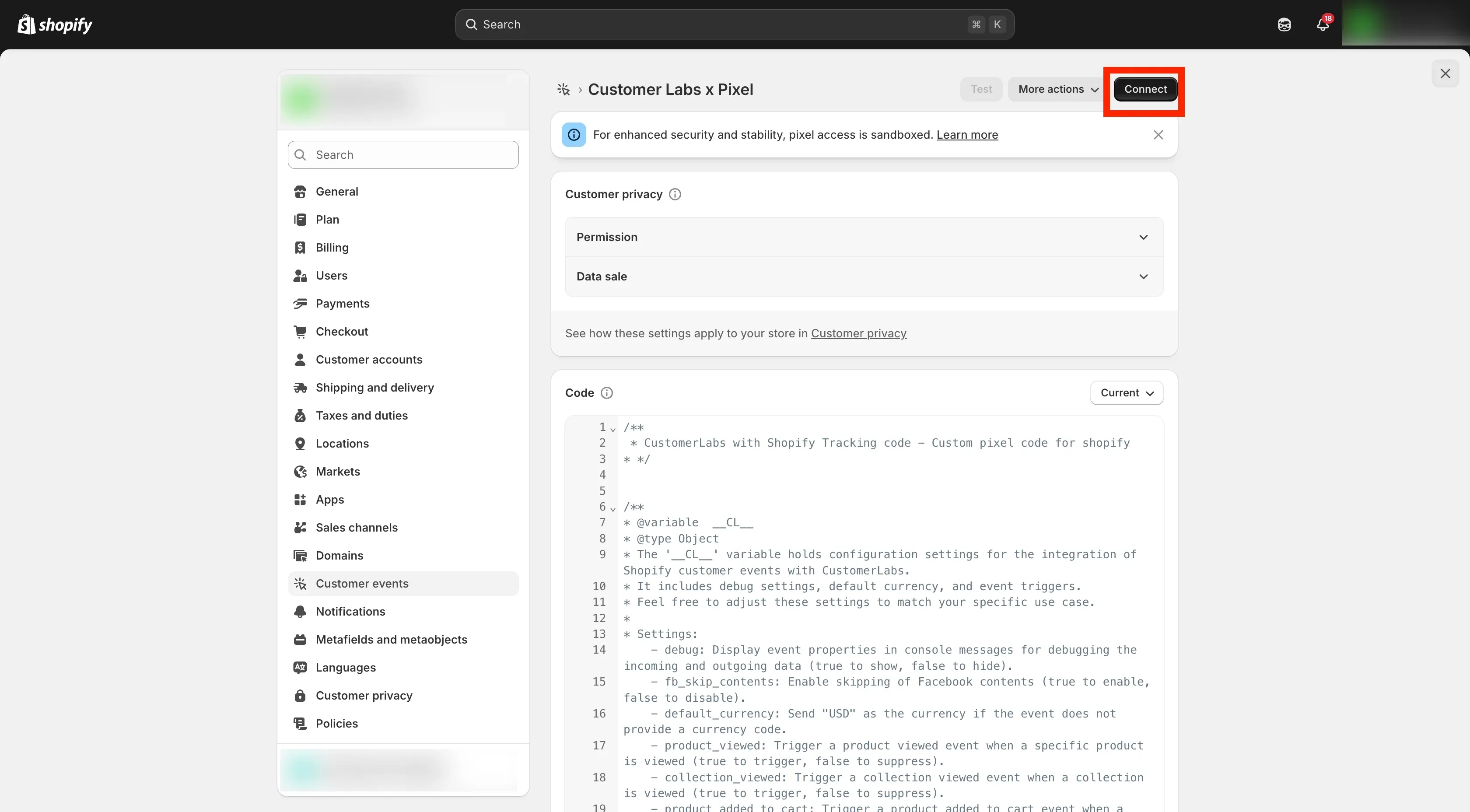The width and height of the screenshot is (1470, 812).
Task: Click the Taxes and duties icon
Action: coord(300,416)
